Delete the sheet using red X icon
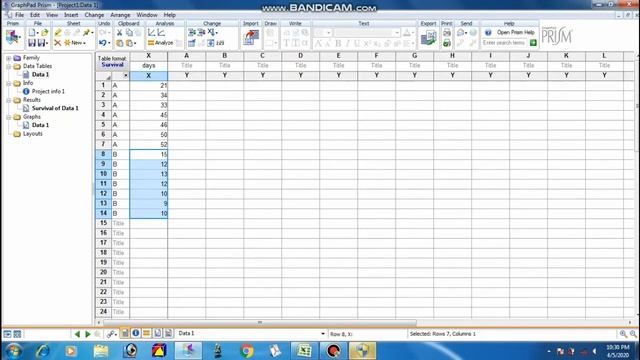 click(x=58, y=42)
